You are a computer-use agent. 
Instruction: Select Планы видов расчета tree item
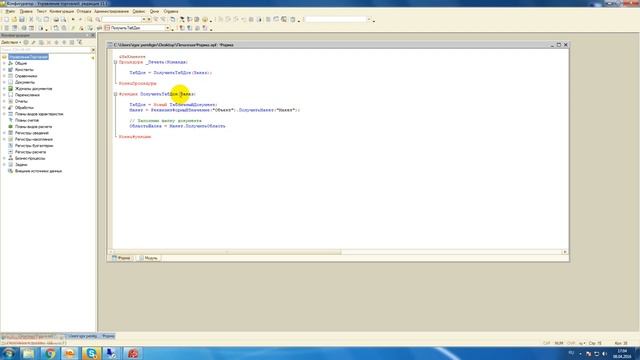(x=33, y=127)
